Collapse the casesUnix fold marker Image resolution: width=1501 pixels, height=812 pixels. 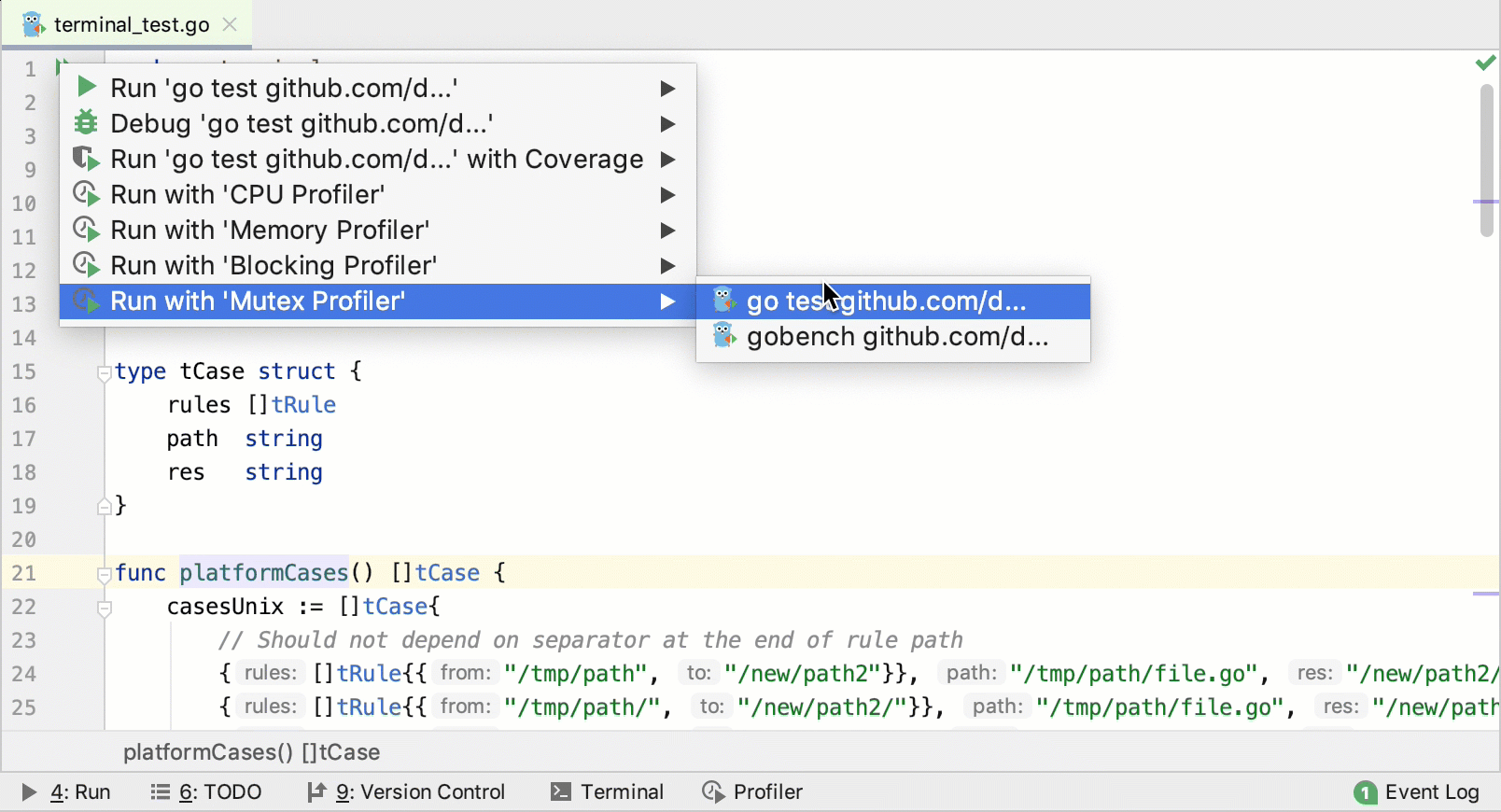coord(105,609)
